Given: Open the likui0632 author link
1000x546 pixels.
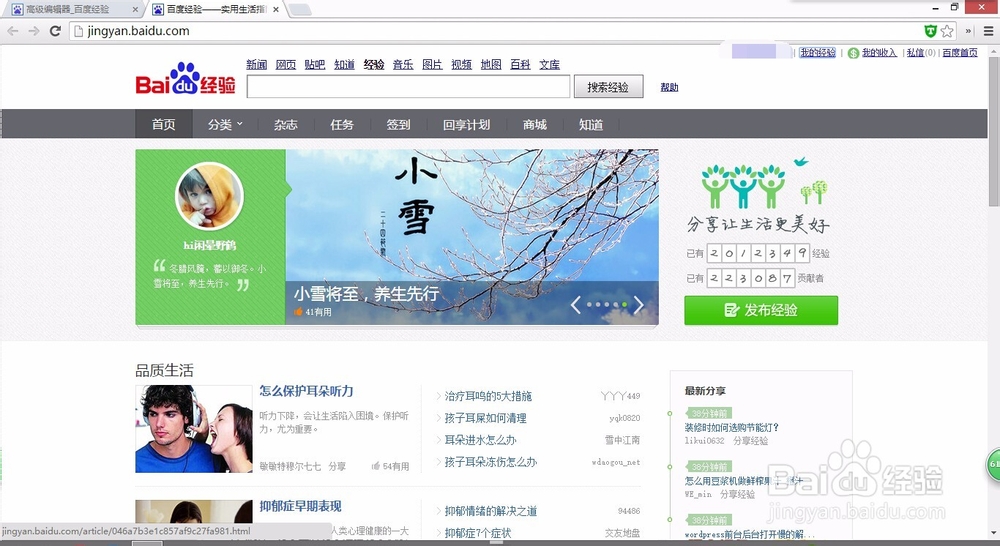Looking at the screenshot, I should pyautogui.click(x=704, y=441).
